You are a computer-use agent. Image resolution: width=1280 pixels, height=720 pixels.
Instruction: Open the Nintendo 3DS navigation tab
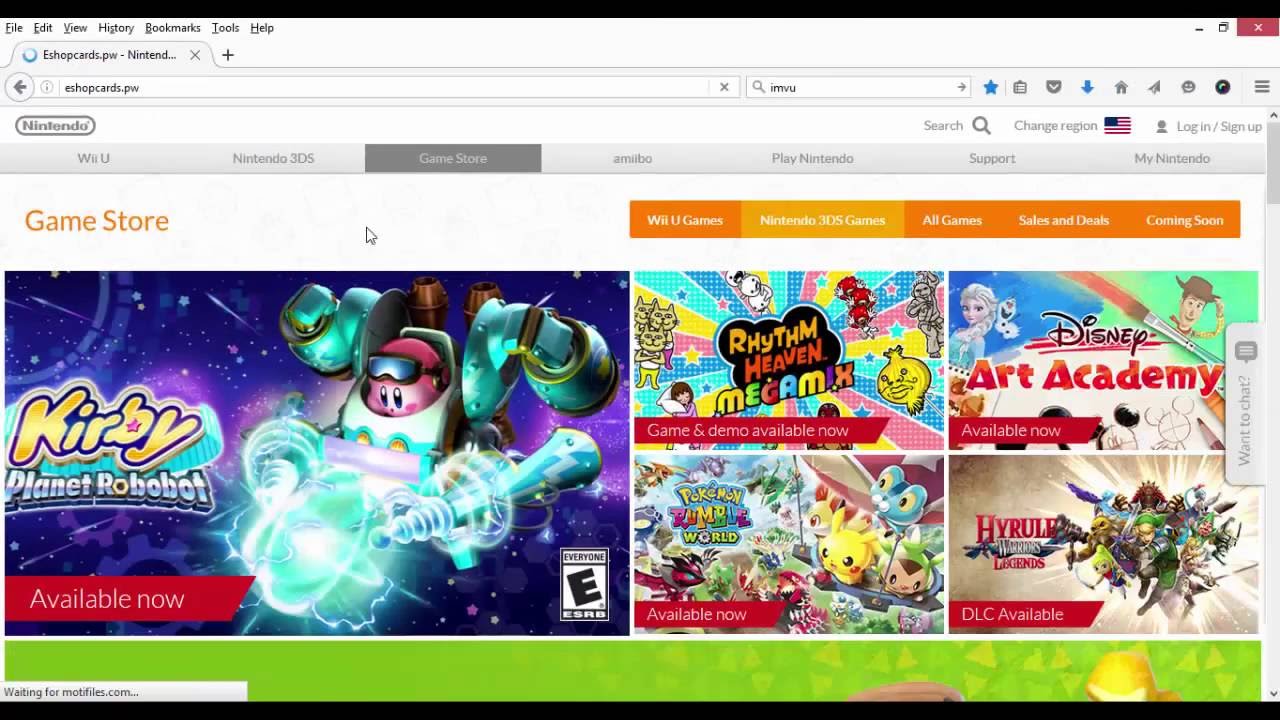pos(273,158)
